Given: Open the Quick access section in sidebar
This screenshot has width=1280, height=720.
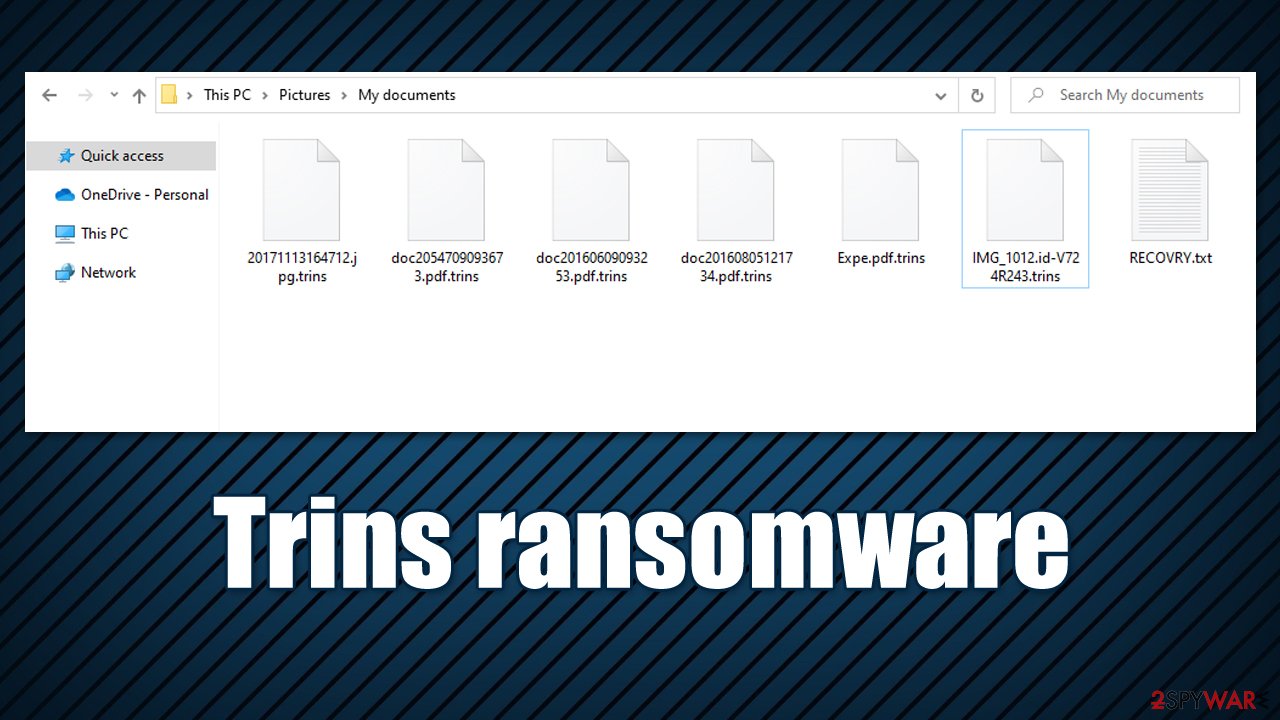Looking at the screenshot, I should click(x=120, y=156).
